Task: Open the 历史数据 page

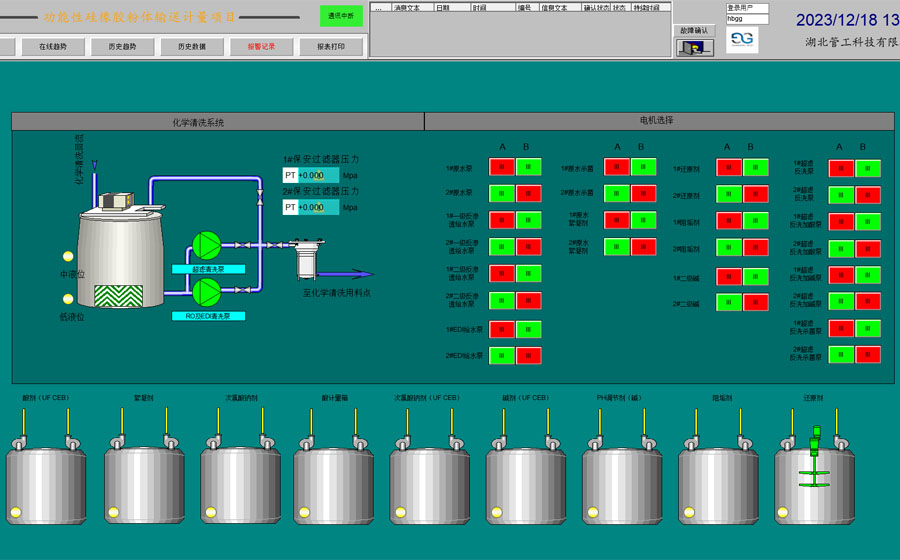Action: 192,47
